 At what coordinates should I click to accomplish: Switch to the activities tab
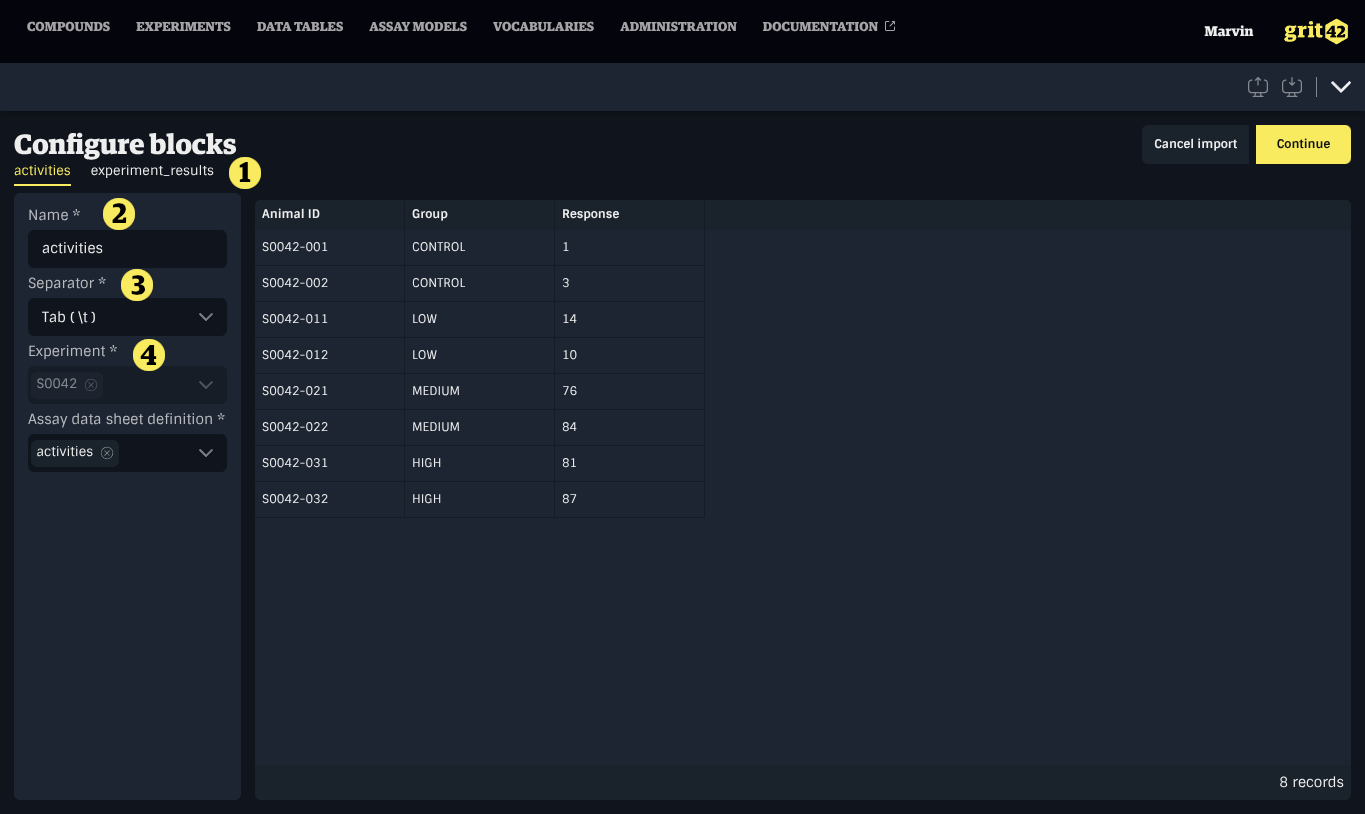point(42,171)
